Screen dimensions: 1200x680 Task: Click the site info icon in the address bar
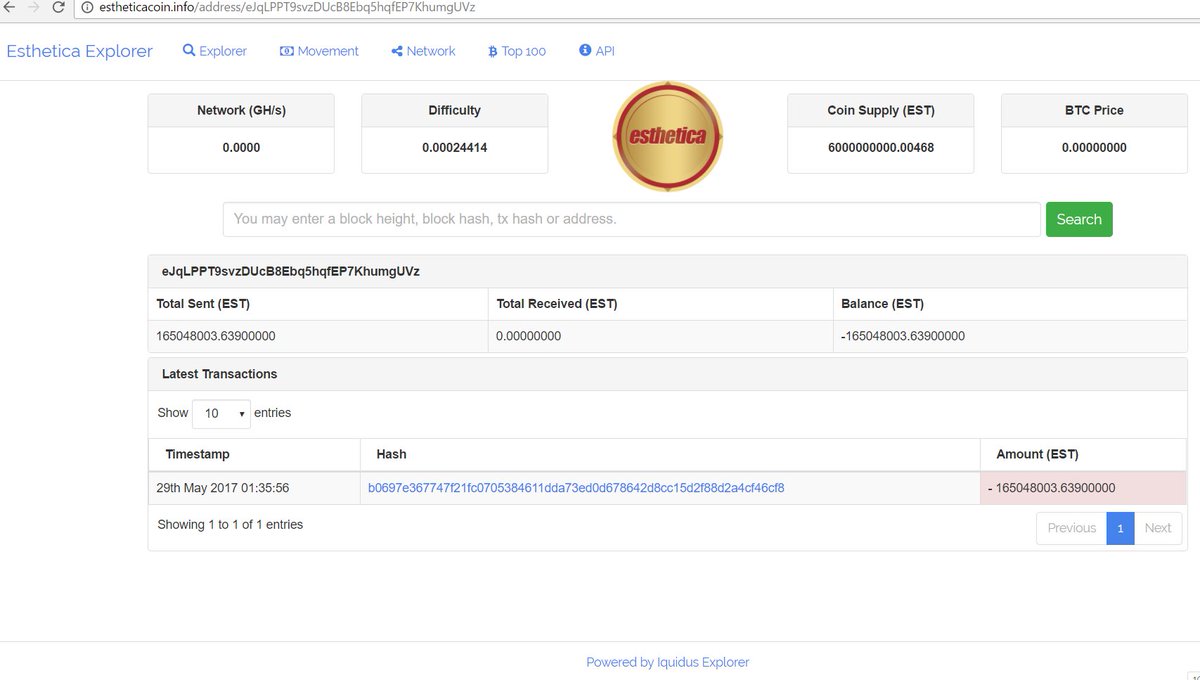(87, 7)
